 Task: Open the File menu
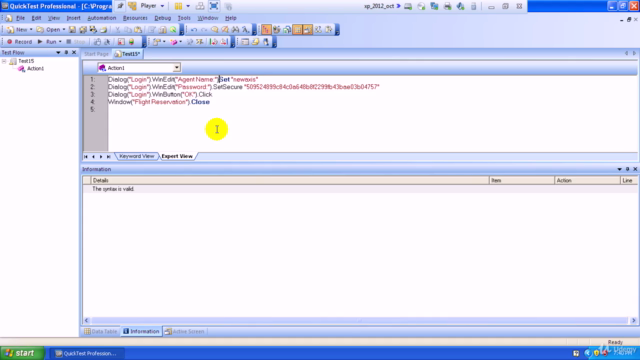point(20,18)
